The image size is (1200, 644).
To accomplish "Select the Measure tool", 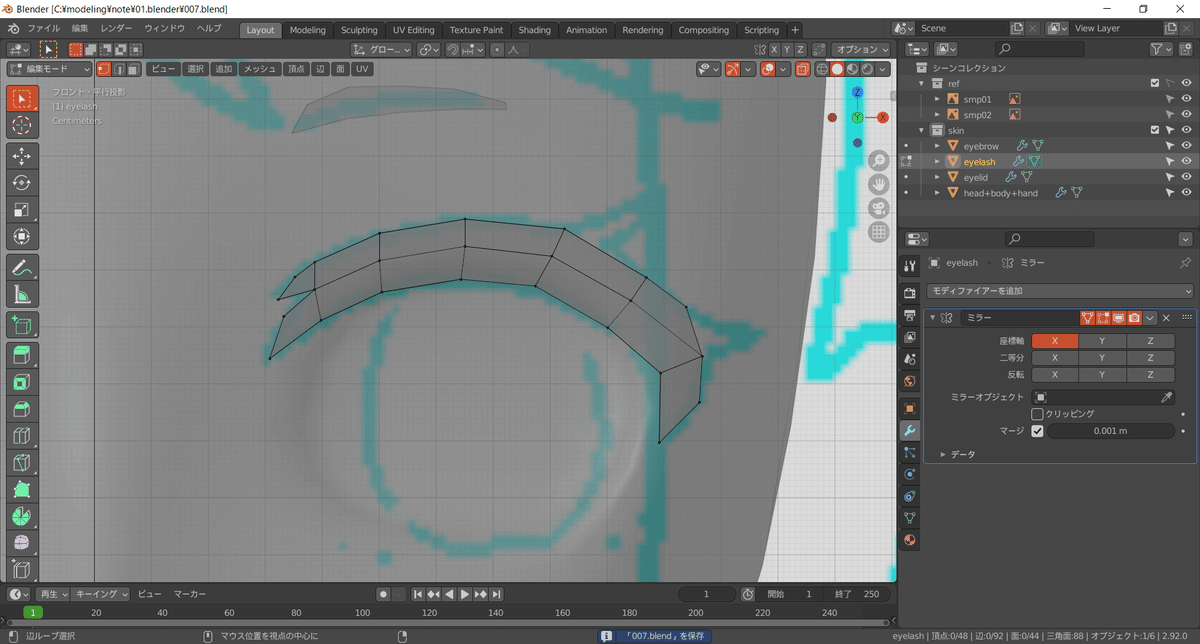I will 23,295.
